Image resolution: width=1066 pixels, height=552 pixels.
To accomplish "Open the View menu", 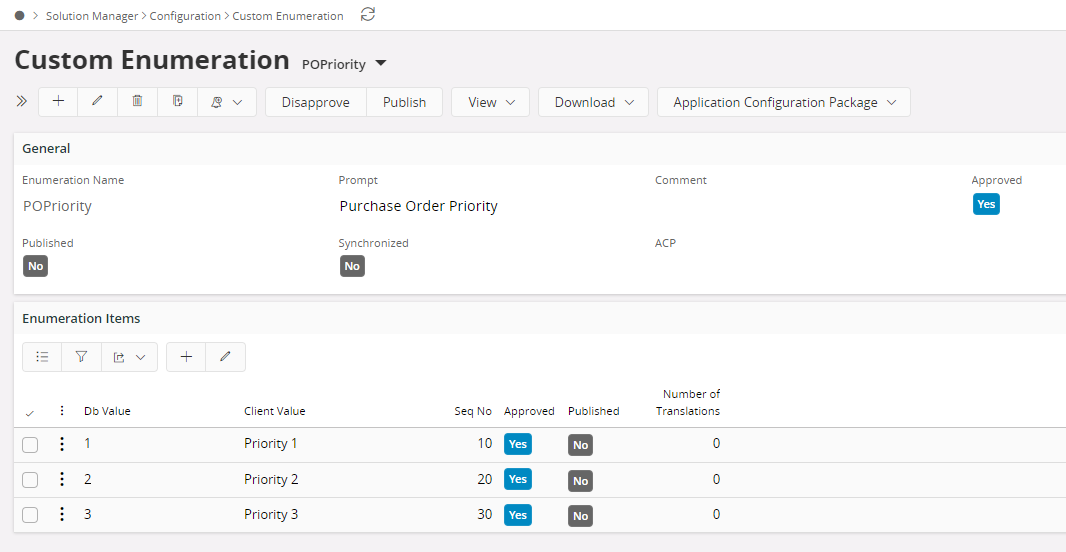I will click(489, 102).
